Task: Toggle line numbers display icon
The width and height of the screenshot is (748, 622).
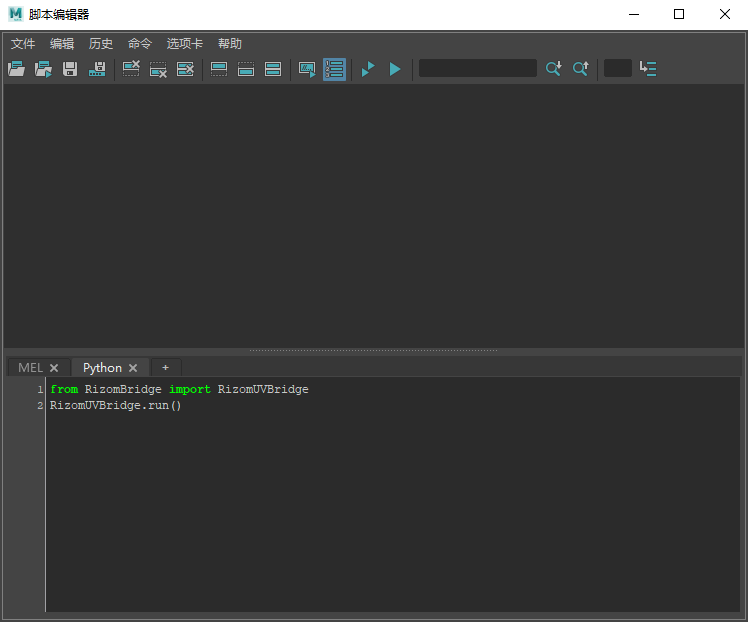Action: tap(334, 69)
